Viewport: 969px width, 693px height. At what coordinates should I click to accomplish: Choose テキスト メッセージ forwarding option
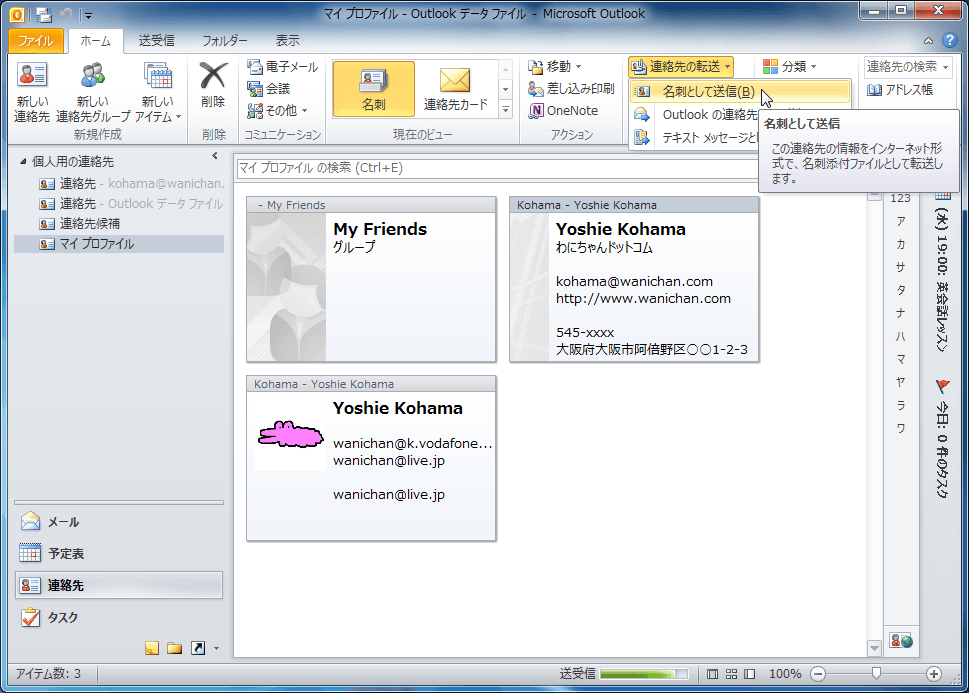[x=695, y=138]
